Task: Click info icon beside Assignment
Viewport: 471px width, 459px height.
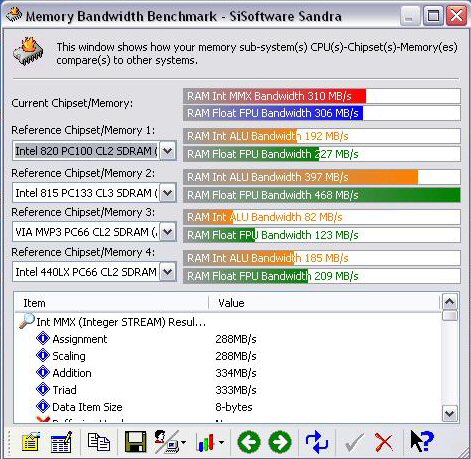Action: 43,339
